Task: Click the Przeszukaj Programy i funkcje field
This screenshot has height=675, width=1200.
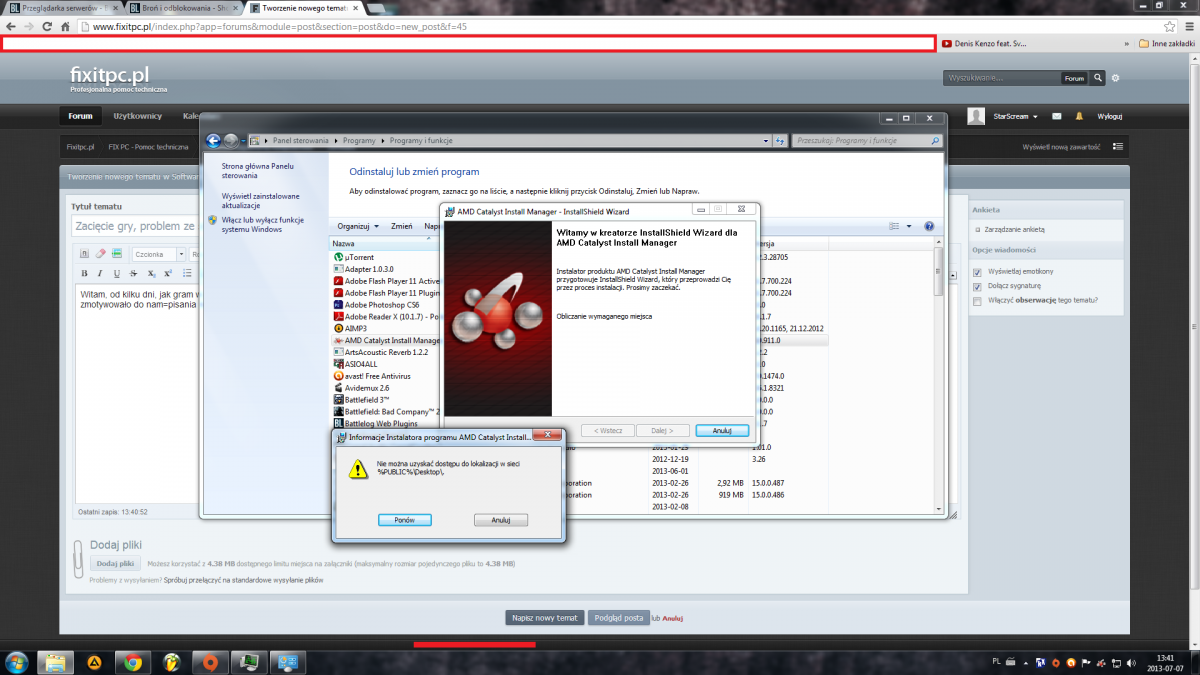Action: (x=865, y=141)
